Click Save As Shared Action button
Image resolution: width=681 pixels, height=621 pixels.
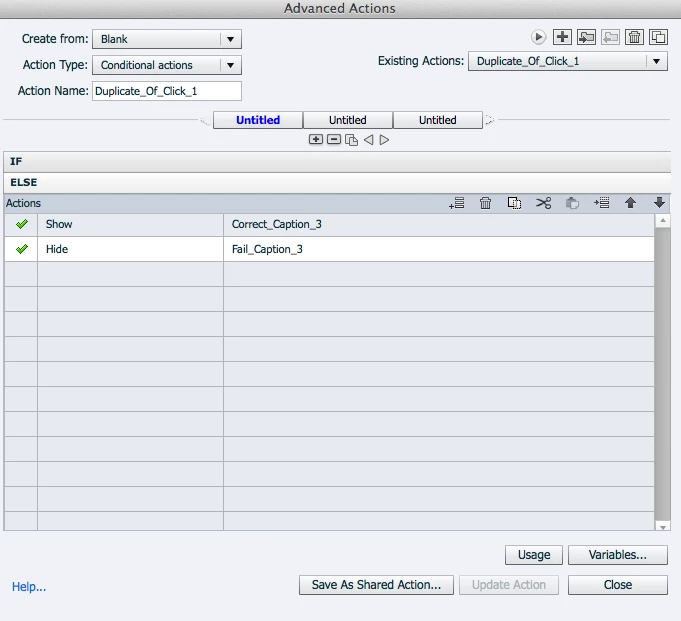click(376, 585)
